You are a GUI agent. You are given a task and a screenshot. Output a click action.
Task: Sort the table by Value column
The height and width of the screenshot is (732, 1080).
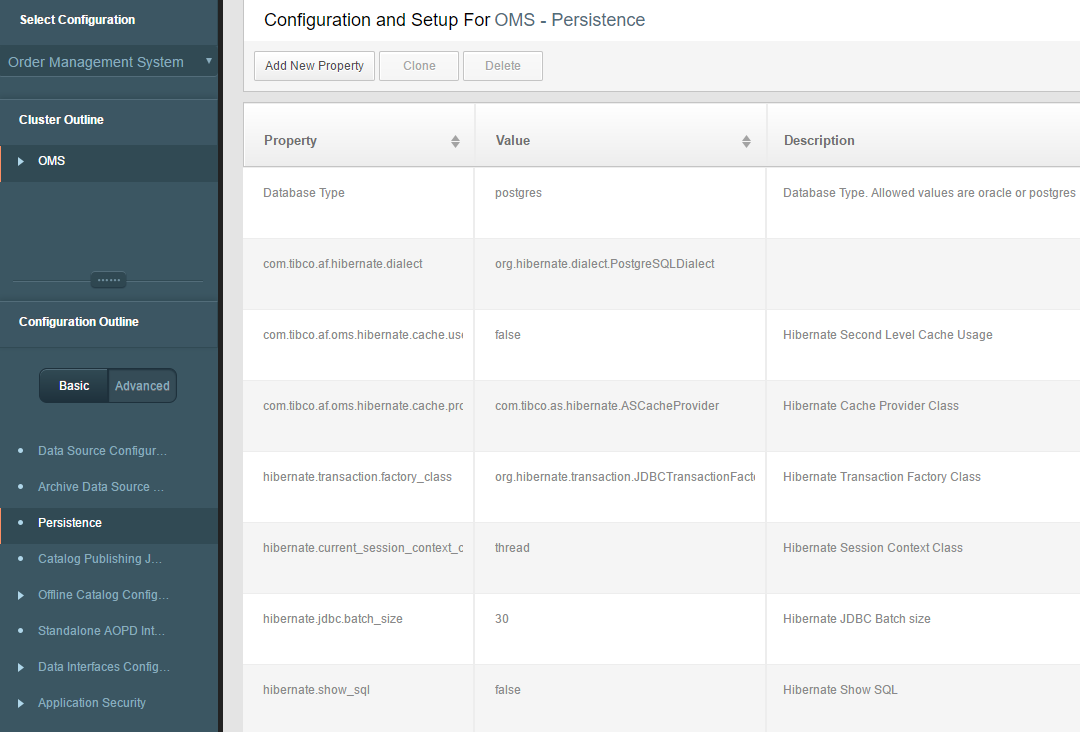[746, 141]
